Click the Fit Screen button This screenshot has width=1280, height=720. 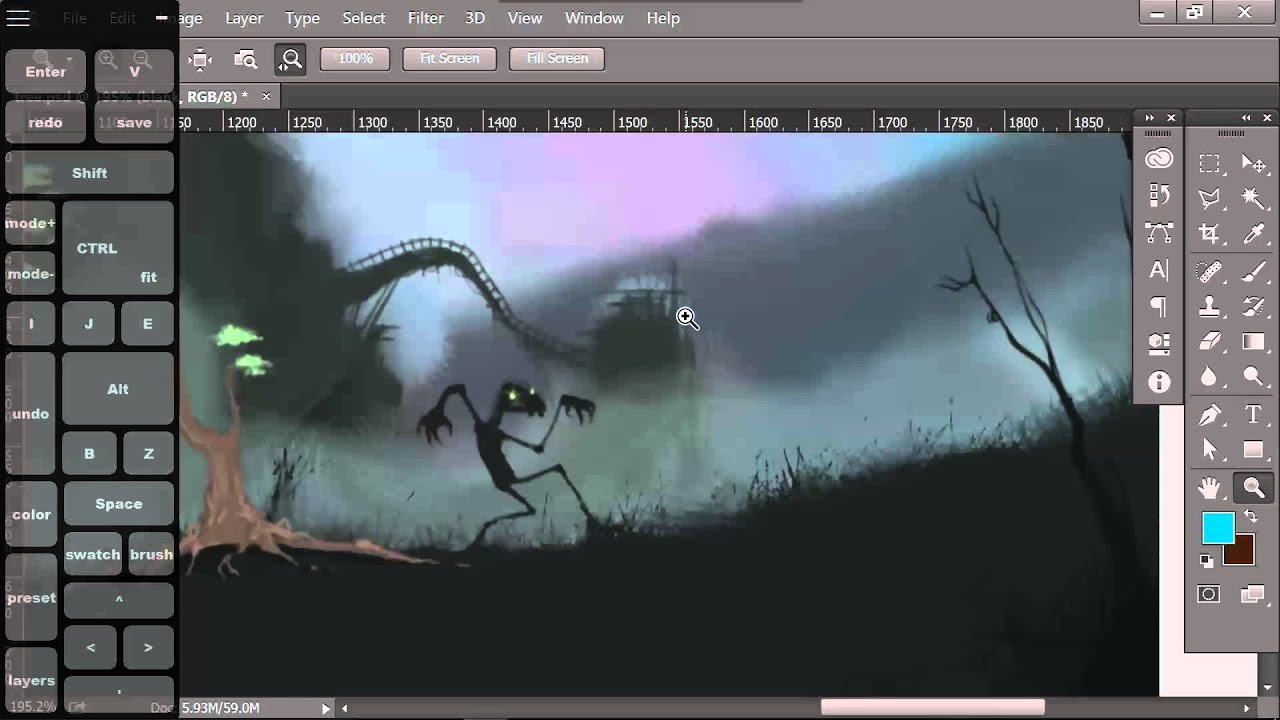[x=449, y=58]
